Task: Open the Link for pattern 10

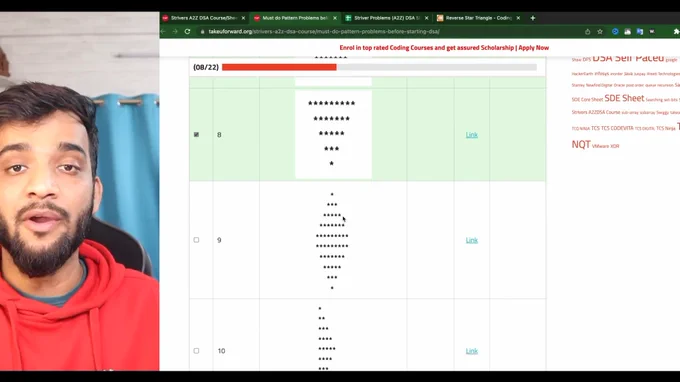Action: tap(472, 351)
